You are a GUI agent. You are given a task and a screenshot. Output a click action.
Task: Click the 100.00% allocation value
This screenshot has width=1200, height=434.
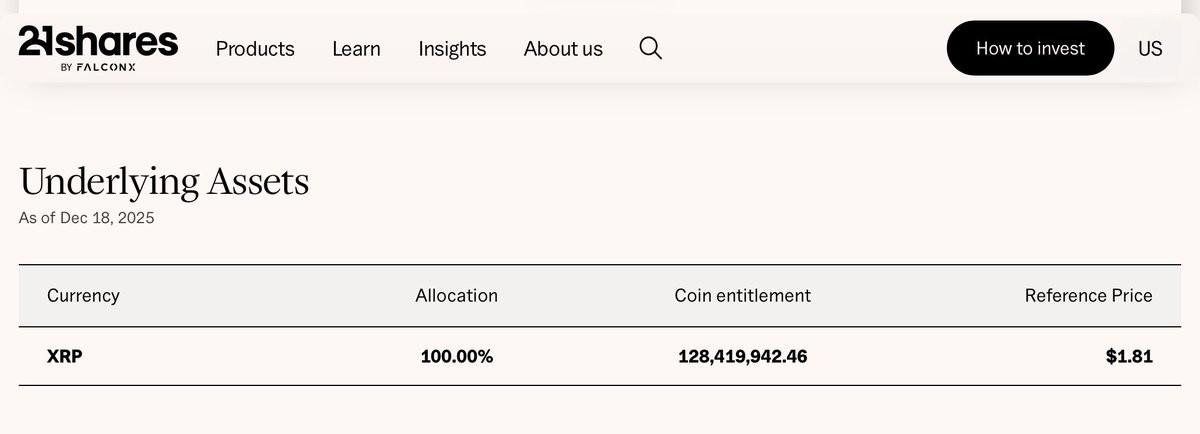tap(456, 355)
